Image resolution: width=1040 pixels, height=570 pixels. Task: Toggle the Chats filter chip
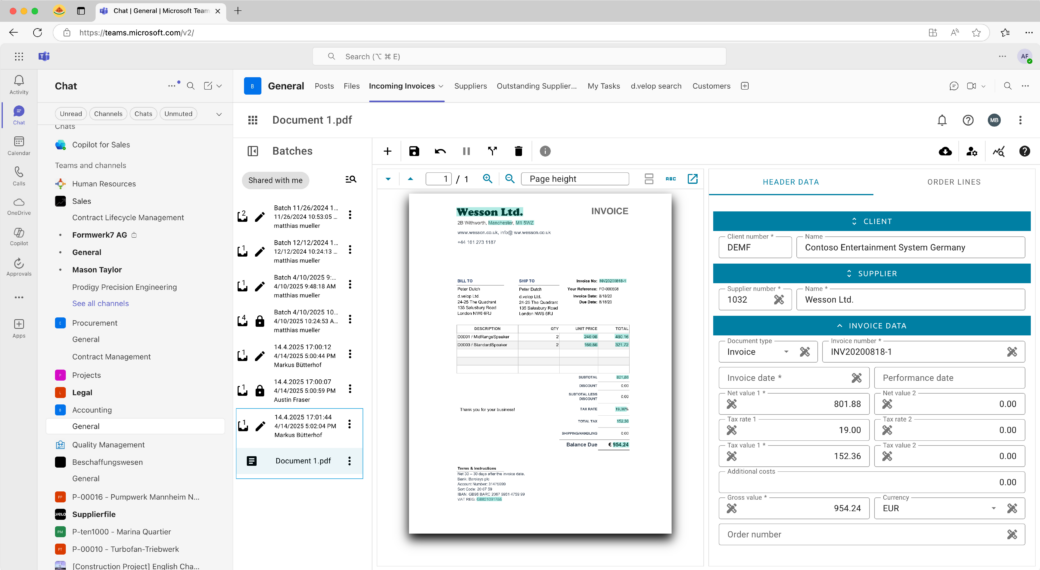tap(143, 113)
